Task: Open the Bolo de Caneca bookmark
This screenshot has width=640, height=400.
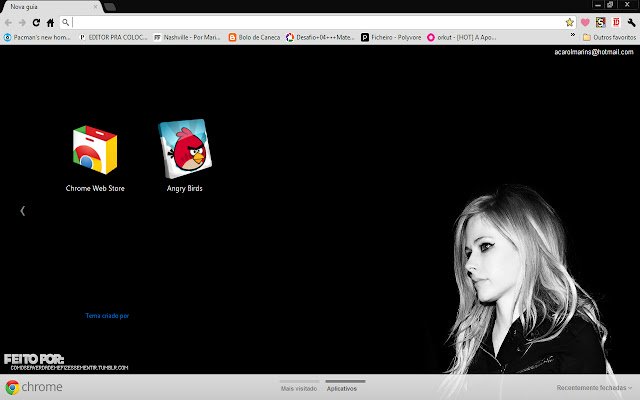Action: pos(254,38)
